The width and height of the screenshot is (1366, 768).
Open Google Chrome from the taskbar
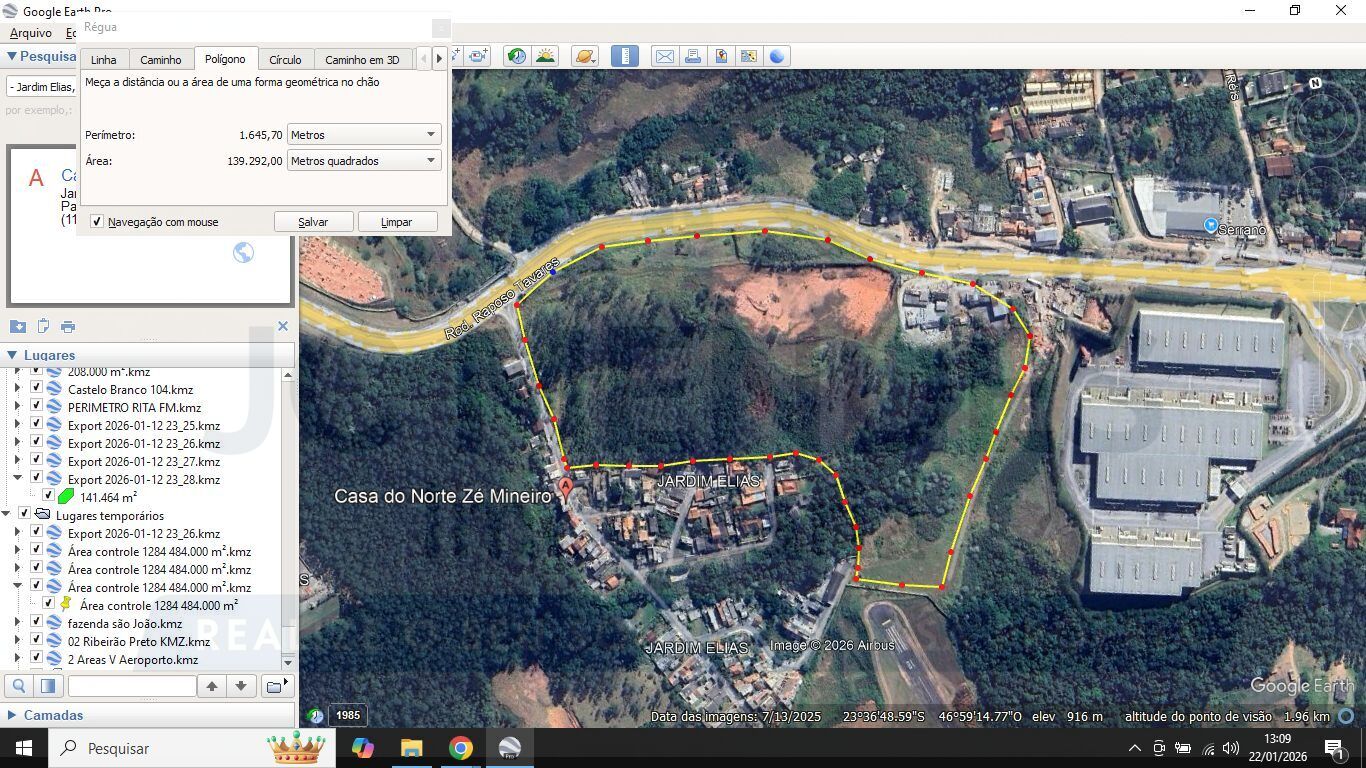click(460, 748)
